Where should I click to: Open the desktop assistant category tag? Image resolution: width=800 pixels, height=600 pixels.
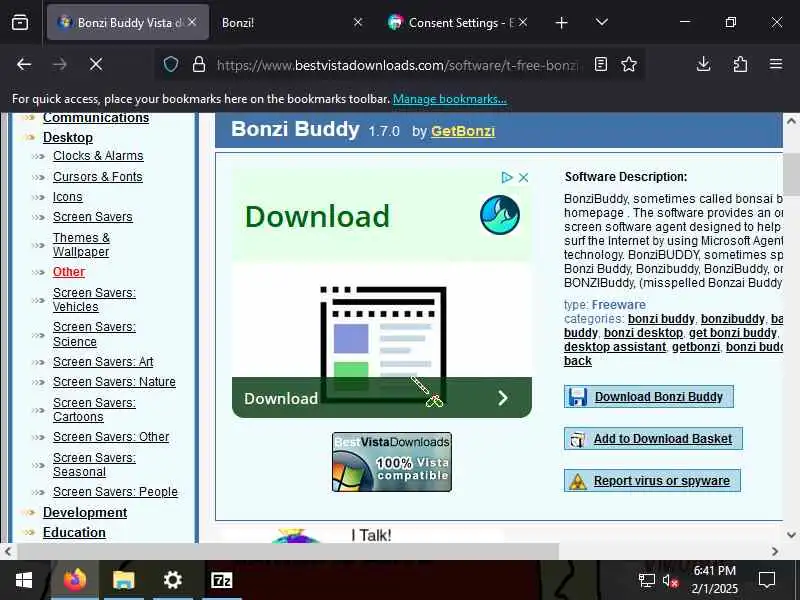pyautogui.click(x=615, y=347)
